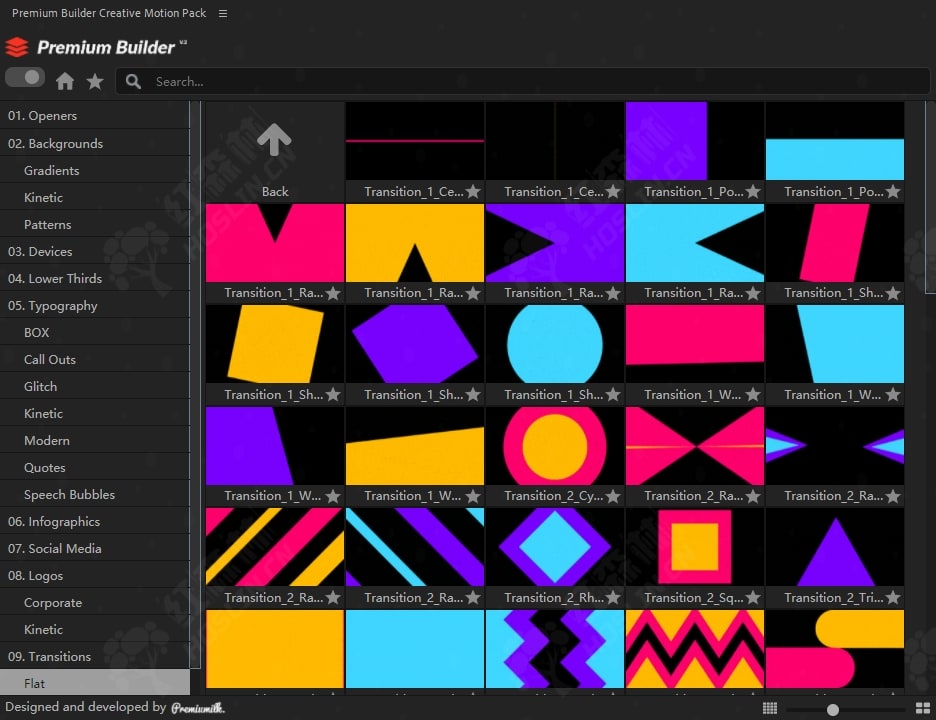
Task: Star the purple rectangle Transition_1_Po
Action: point(753,192)
